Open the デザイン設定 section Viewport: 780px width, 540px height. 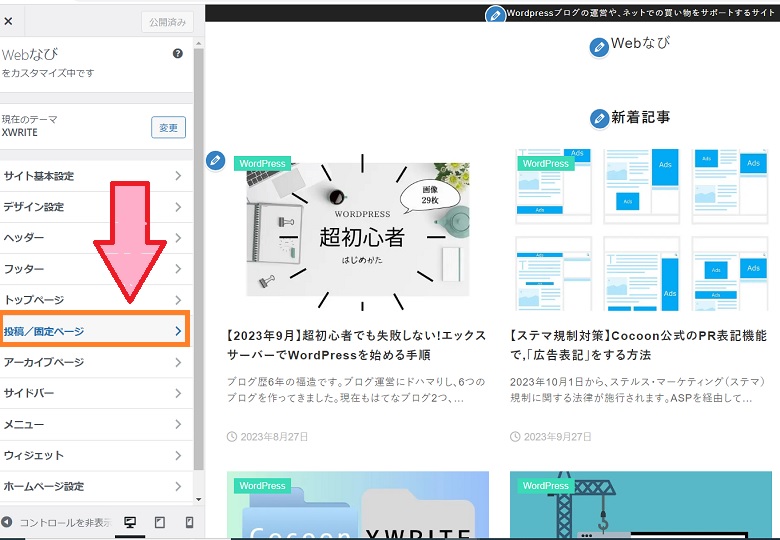(96, 207)
